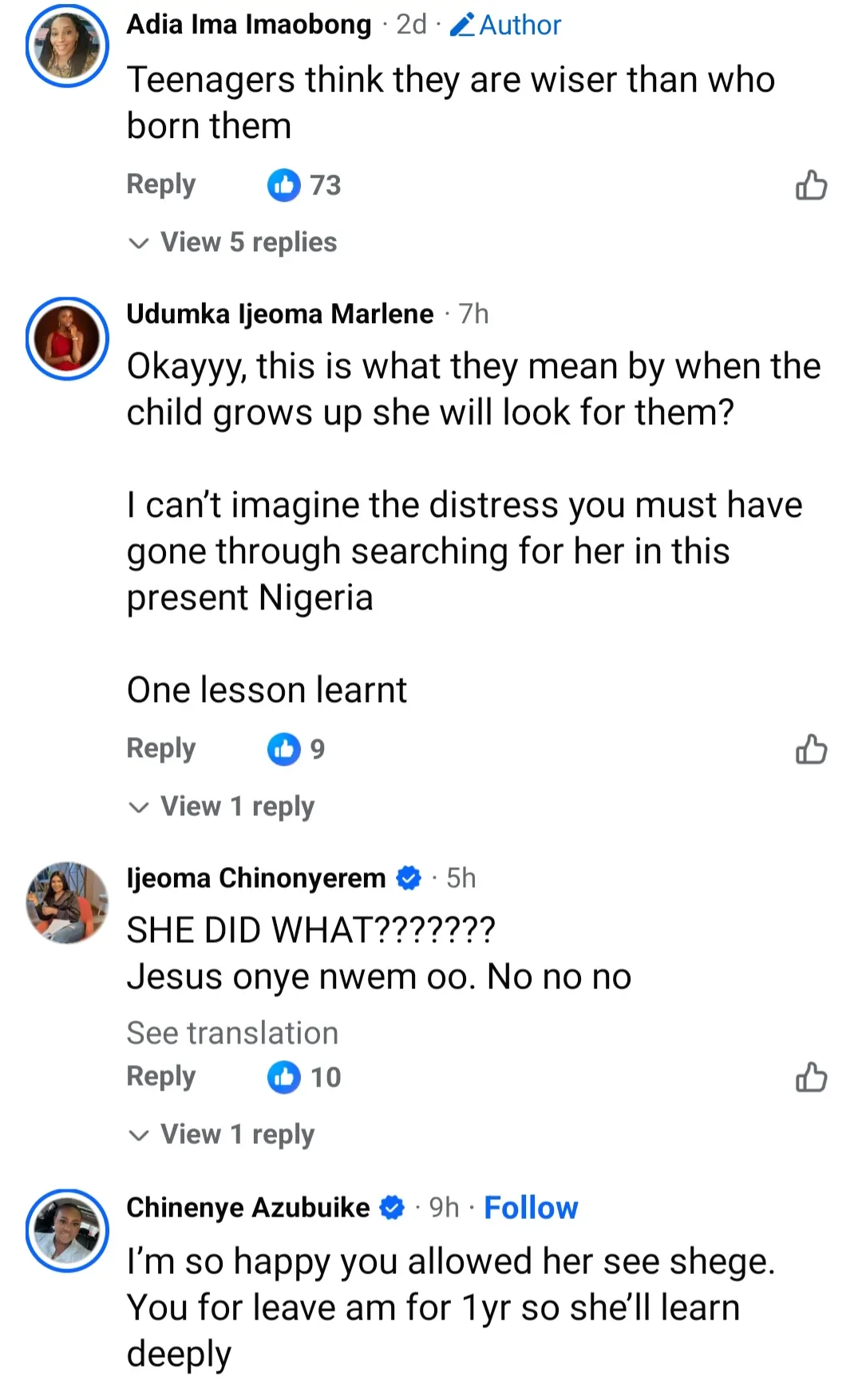This screenshot has height=1400, width=862.
Task: Reply to Udumka Ijeoma Marlene's comment
Action: pyautogui.click(x=161, y=749)
